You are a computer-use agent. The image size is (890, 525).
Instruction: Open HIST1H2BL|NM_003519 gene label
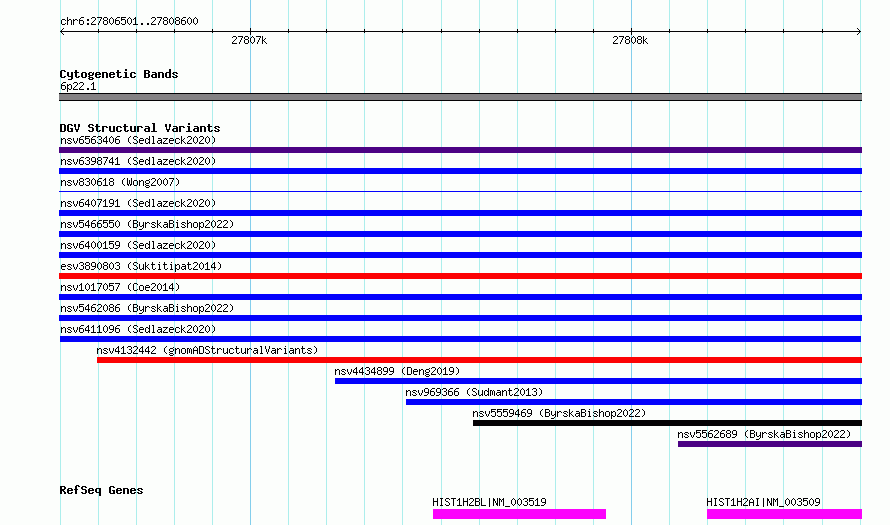click(489, 502)
